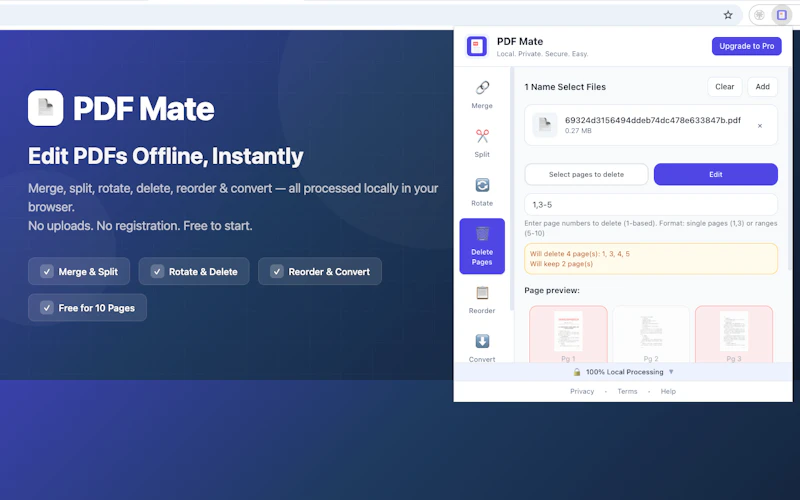Click the sidebar vertical scrollbar
800x500 pixels.
pos(512,186)
